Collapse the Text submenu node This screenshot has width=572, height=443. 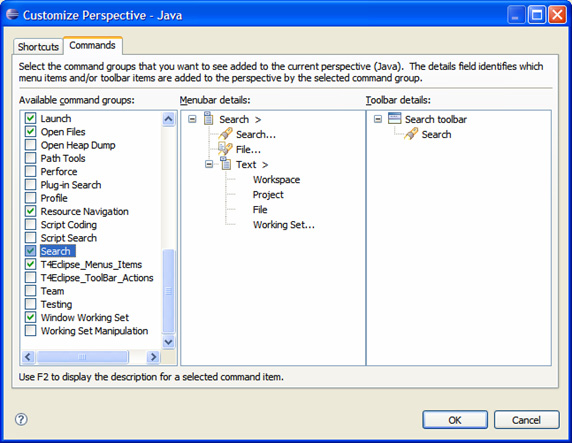pos(209,164)
